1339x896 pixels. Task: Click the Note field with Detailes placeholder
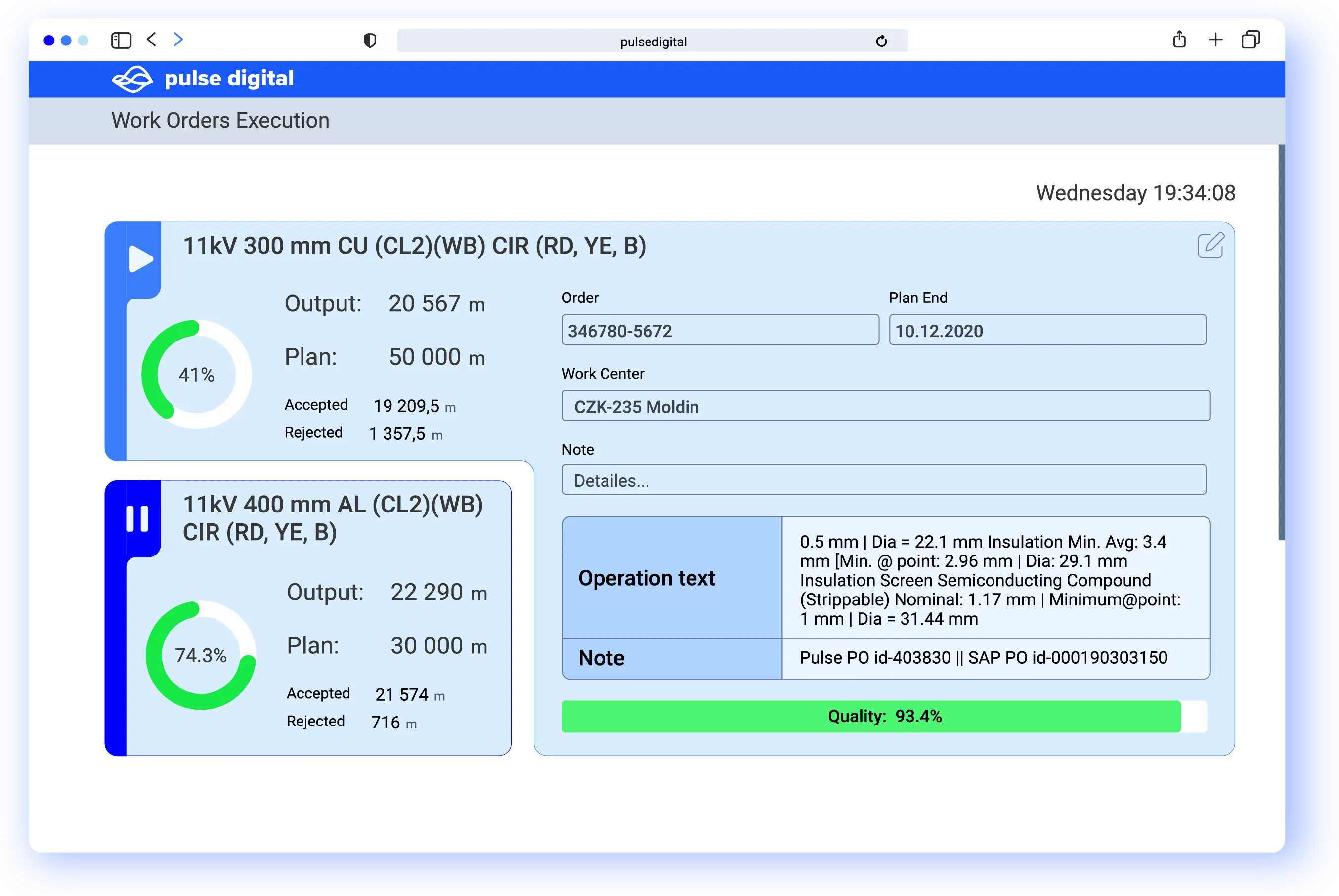(x=884, y=480)
